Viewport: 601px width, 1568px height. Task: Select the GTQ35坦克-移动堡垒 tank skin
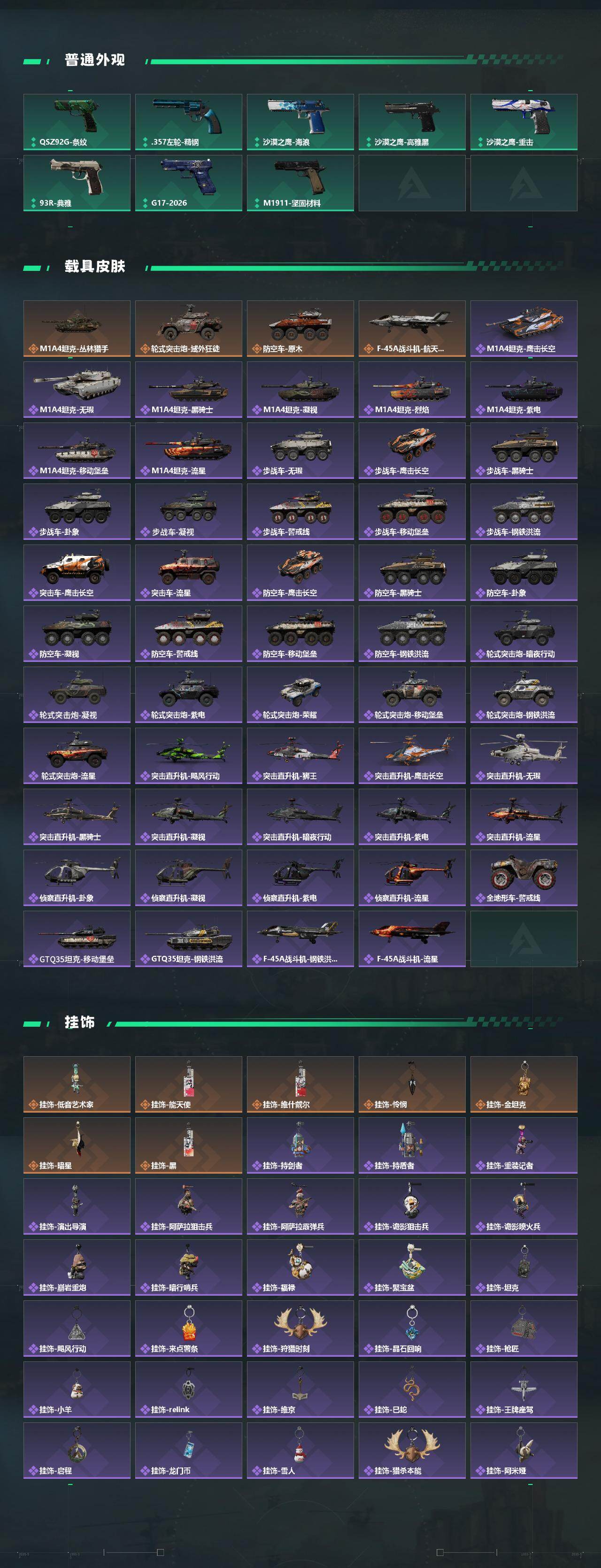[x=77, y=938]
